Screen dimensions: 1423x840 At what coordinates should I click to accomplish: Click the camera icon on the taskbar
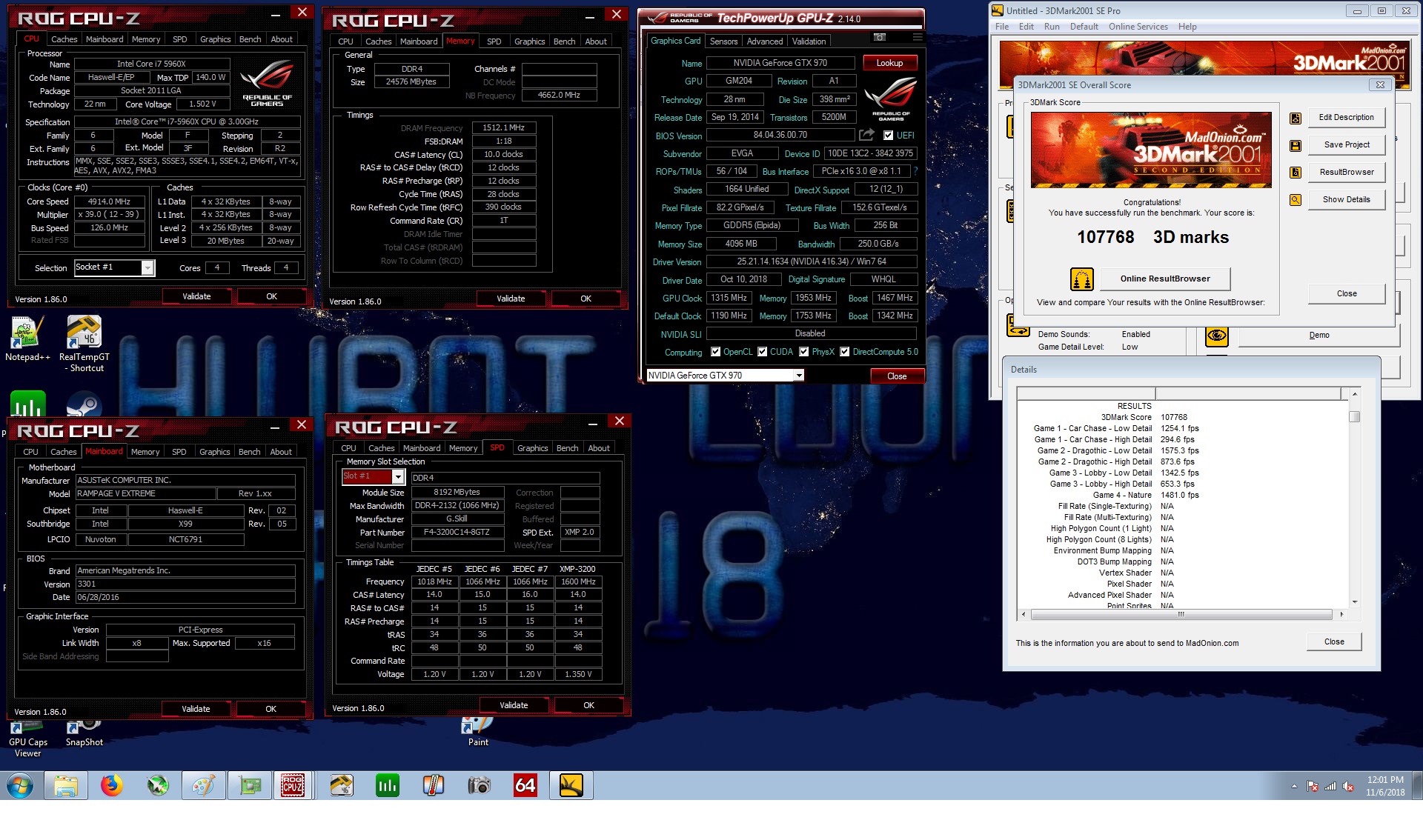(x=480, y=785)
